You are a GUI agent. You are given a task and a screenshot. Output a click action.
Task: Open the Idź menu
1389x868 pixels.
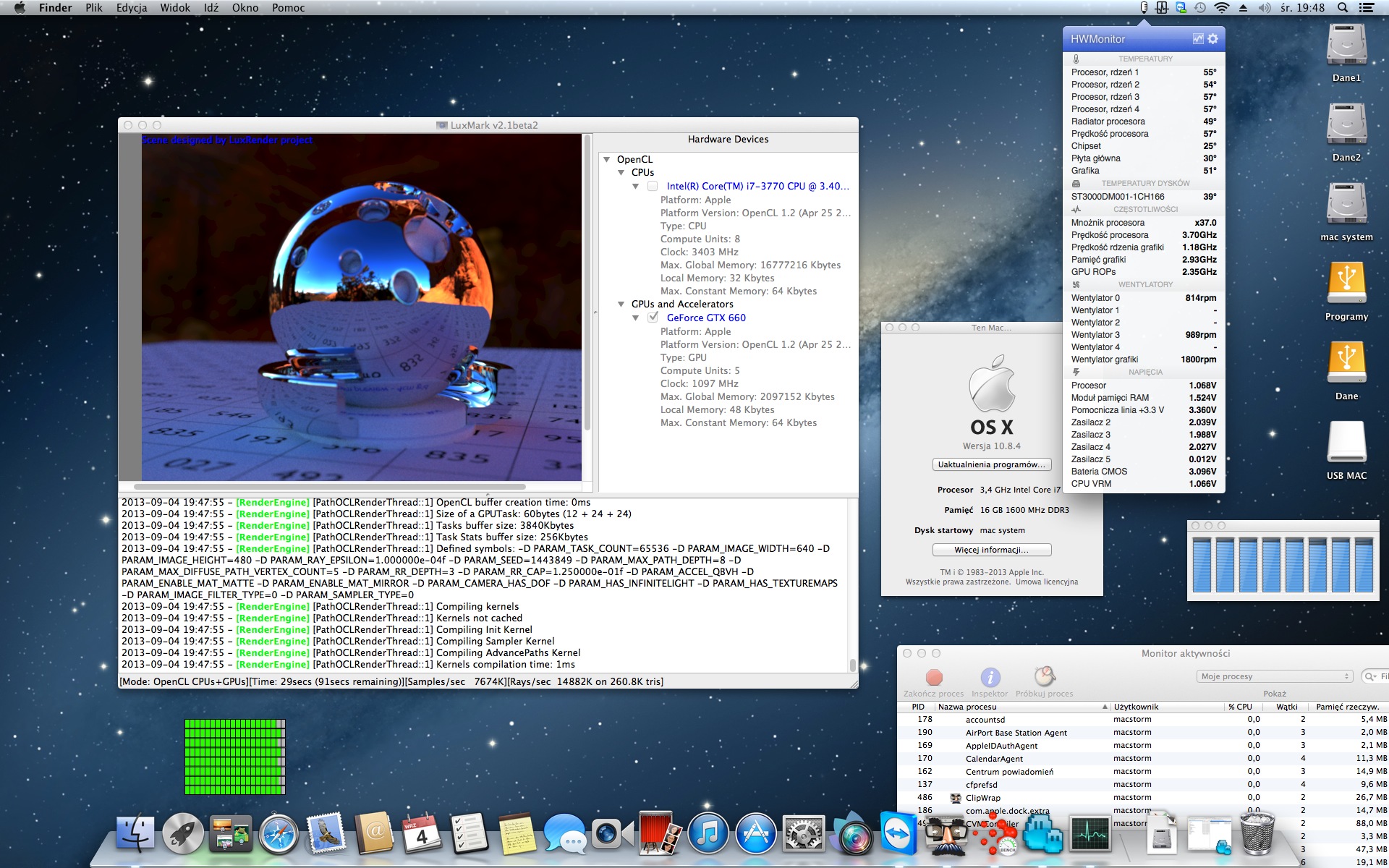point(211,8)
